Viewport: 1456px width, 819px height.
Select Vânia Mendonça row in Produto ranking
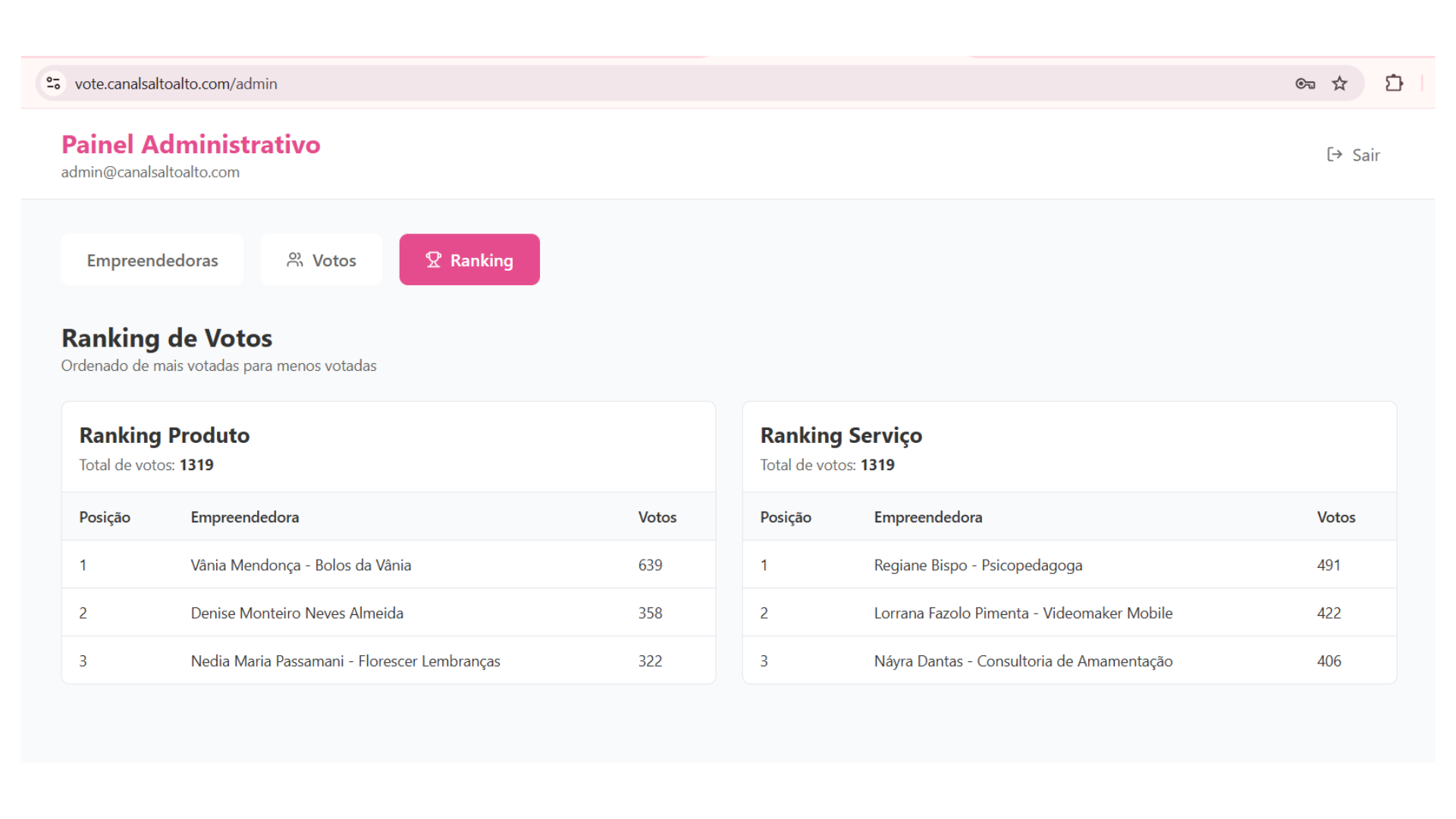point(301,565)
